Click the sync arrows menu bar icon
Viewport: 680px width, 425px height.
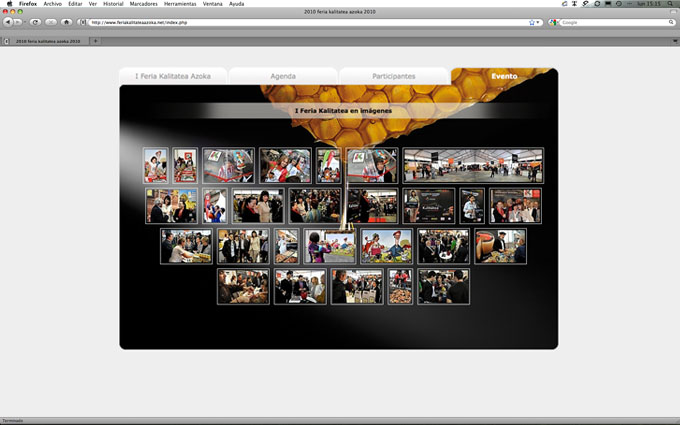pyautogui.click(x=597, y=3)
